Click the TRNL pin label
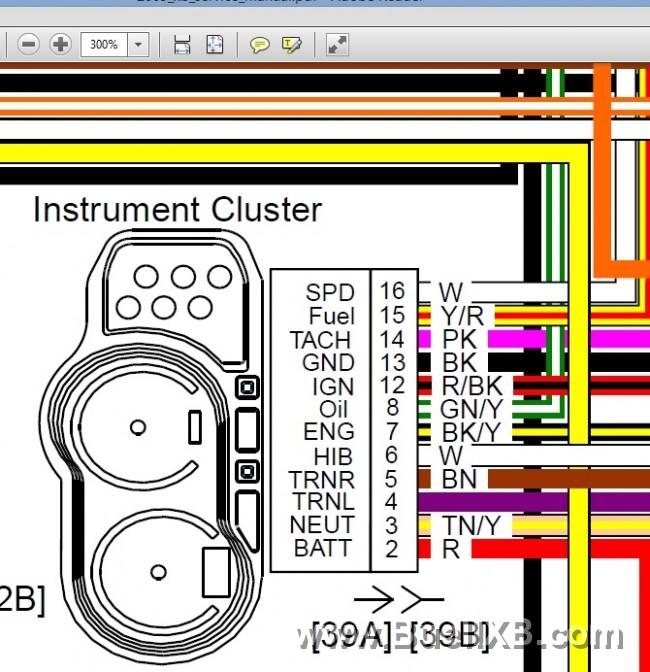 pyautogui.click(x=324, y=501)
